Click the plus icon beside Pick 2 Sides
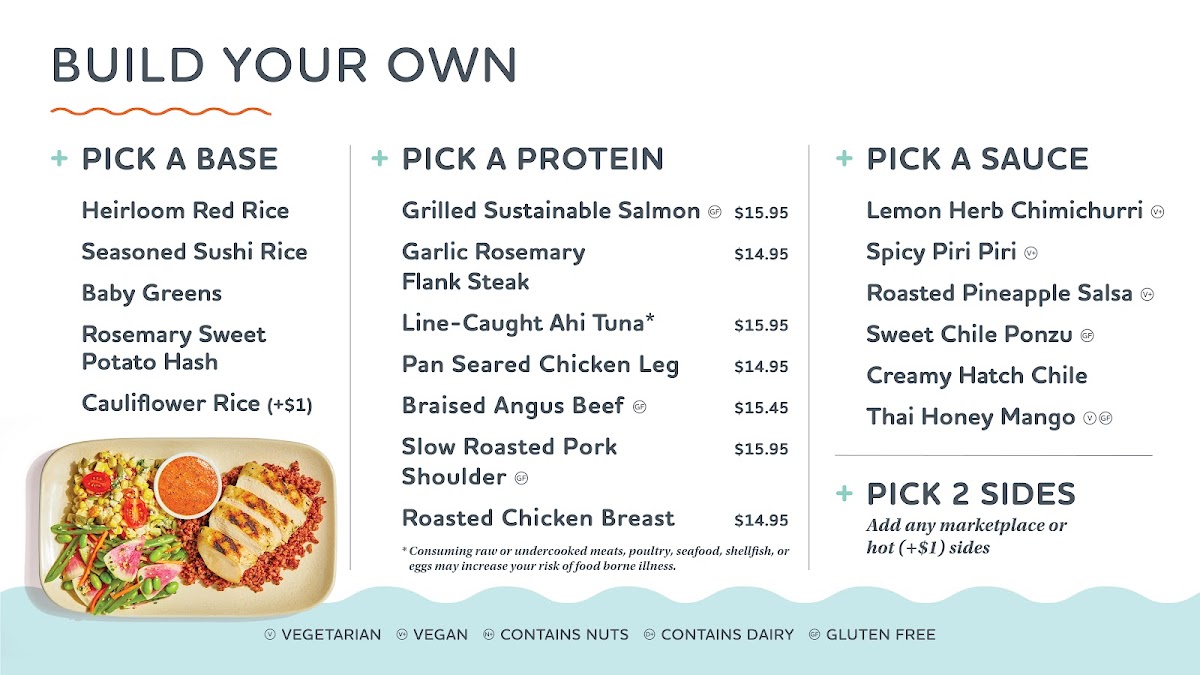This screenshot has width=1200, height=675. [845, 493]
